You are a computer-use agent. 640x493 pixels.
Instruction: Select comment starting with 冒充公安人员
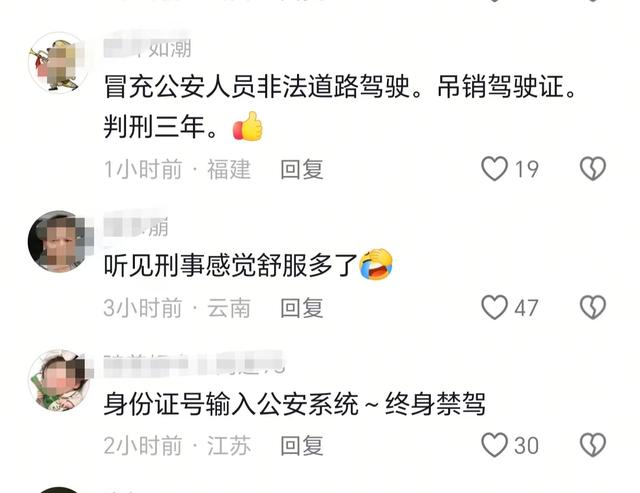340,107
